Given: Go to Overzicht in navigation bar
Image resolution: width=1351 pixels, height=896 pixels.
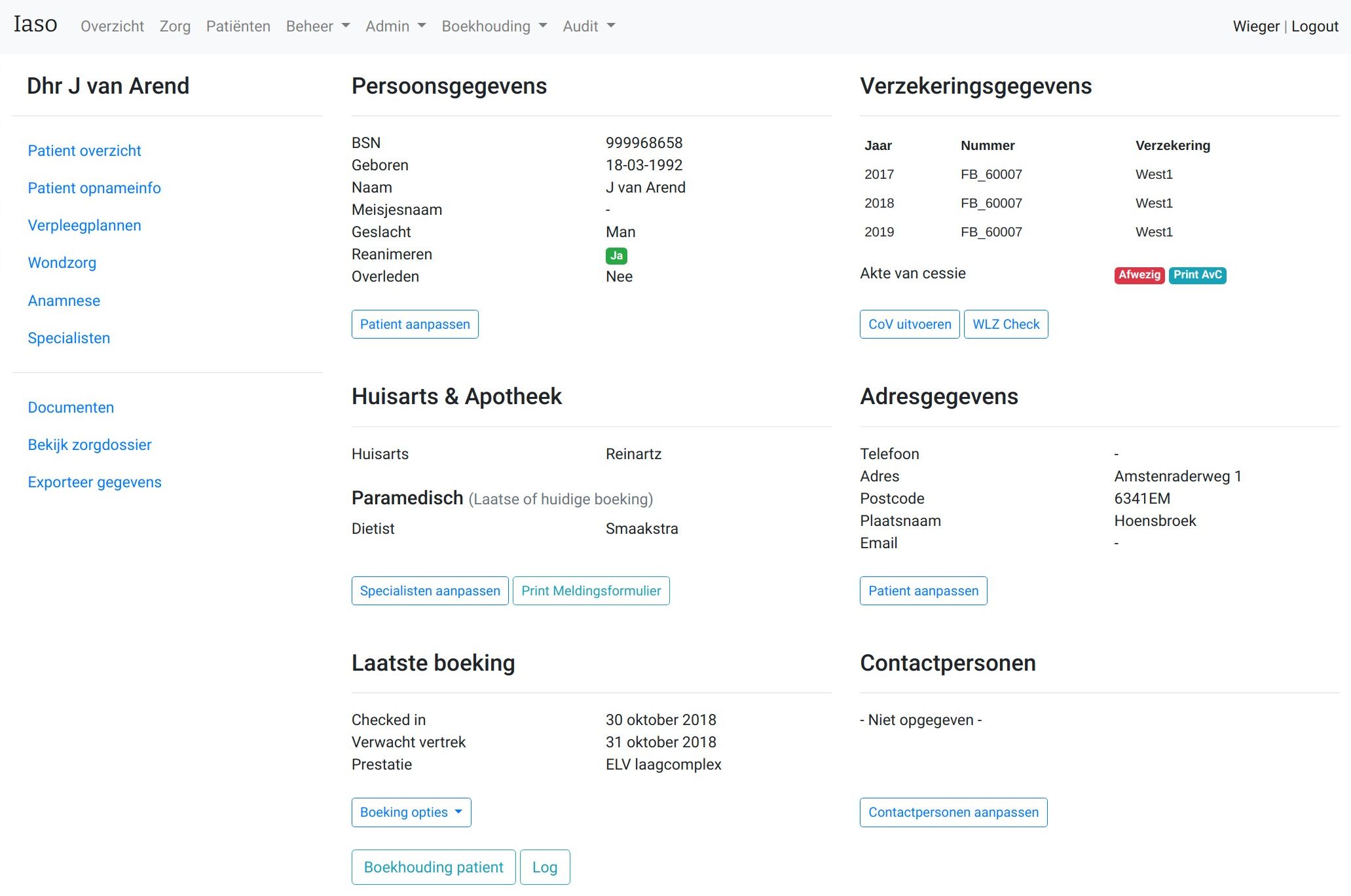Looking at the screenshot, I should click(112, 26).
